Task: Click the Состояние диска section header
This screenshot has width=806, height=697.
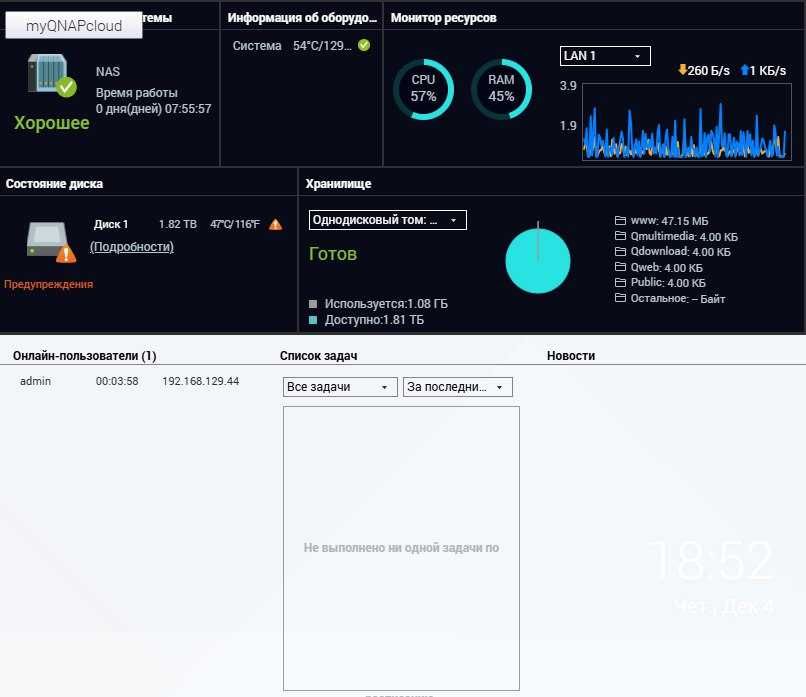Action: [54, 184]
